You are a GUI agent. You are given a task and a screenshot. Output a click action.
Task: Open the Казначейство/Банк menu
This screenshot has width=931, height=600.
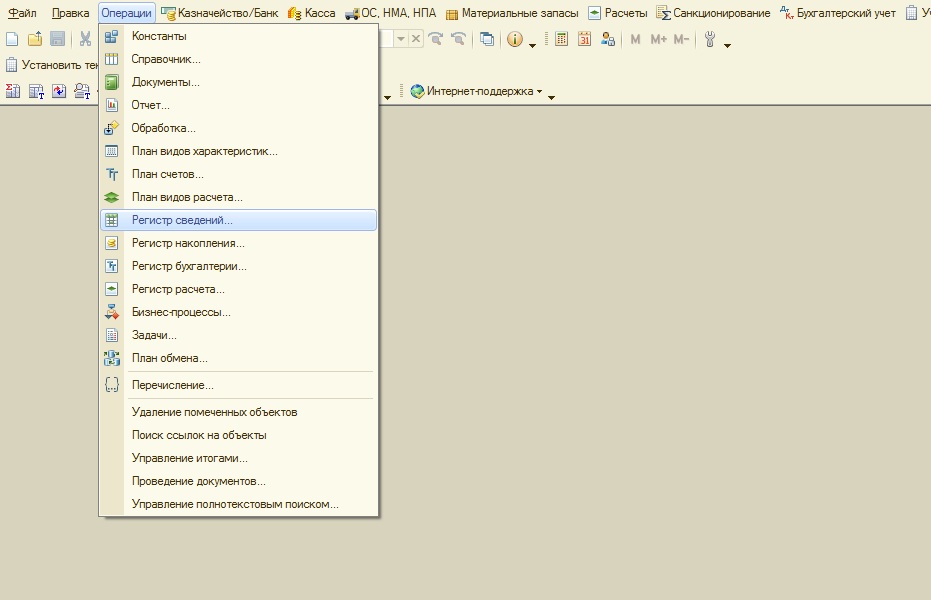coord(219,13)
